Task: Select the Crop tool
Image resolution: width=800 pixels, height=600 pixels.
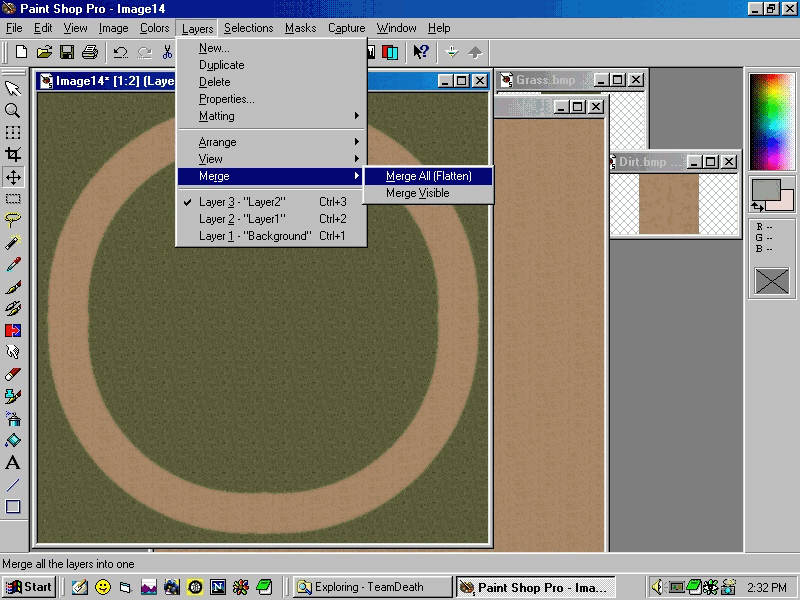Action: [x=13, y=155]
